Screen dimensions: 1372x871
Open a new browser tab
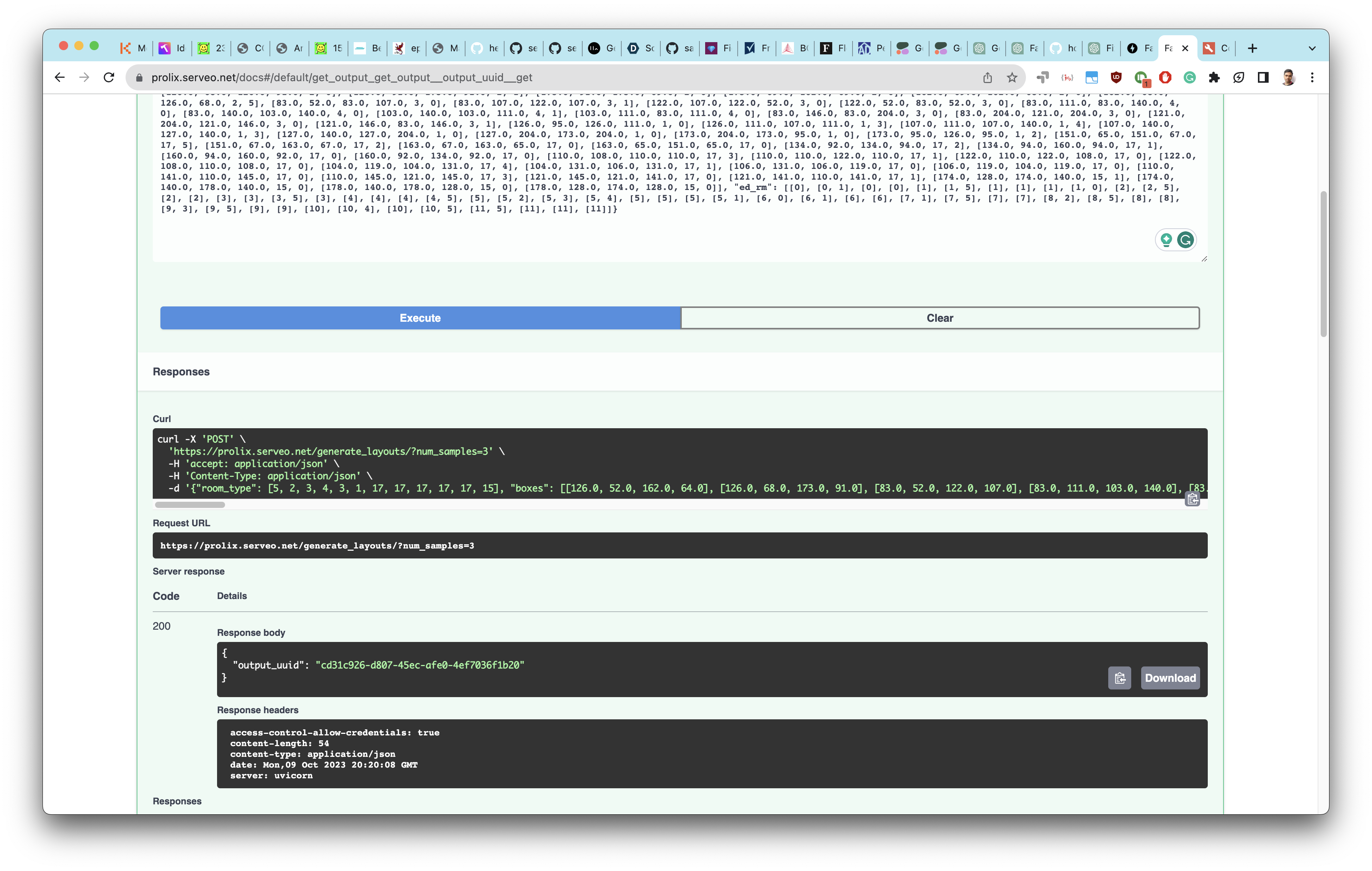click(x=1252, y=48)
